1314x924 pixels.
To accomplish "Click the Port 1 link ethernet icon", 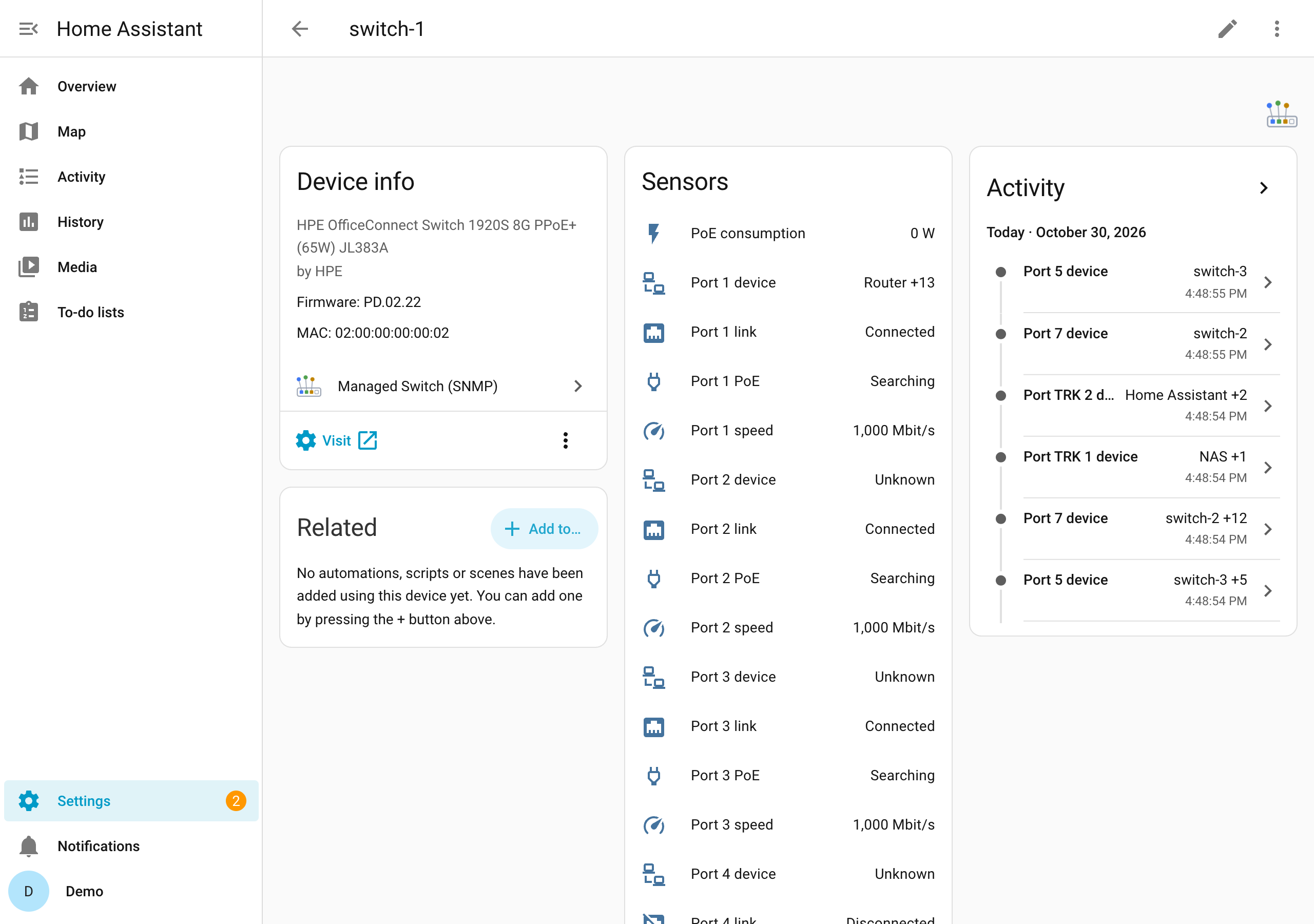I will [x=653, y=332].
